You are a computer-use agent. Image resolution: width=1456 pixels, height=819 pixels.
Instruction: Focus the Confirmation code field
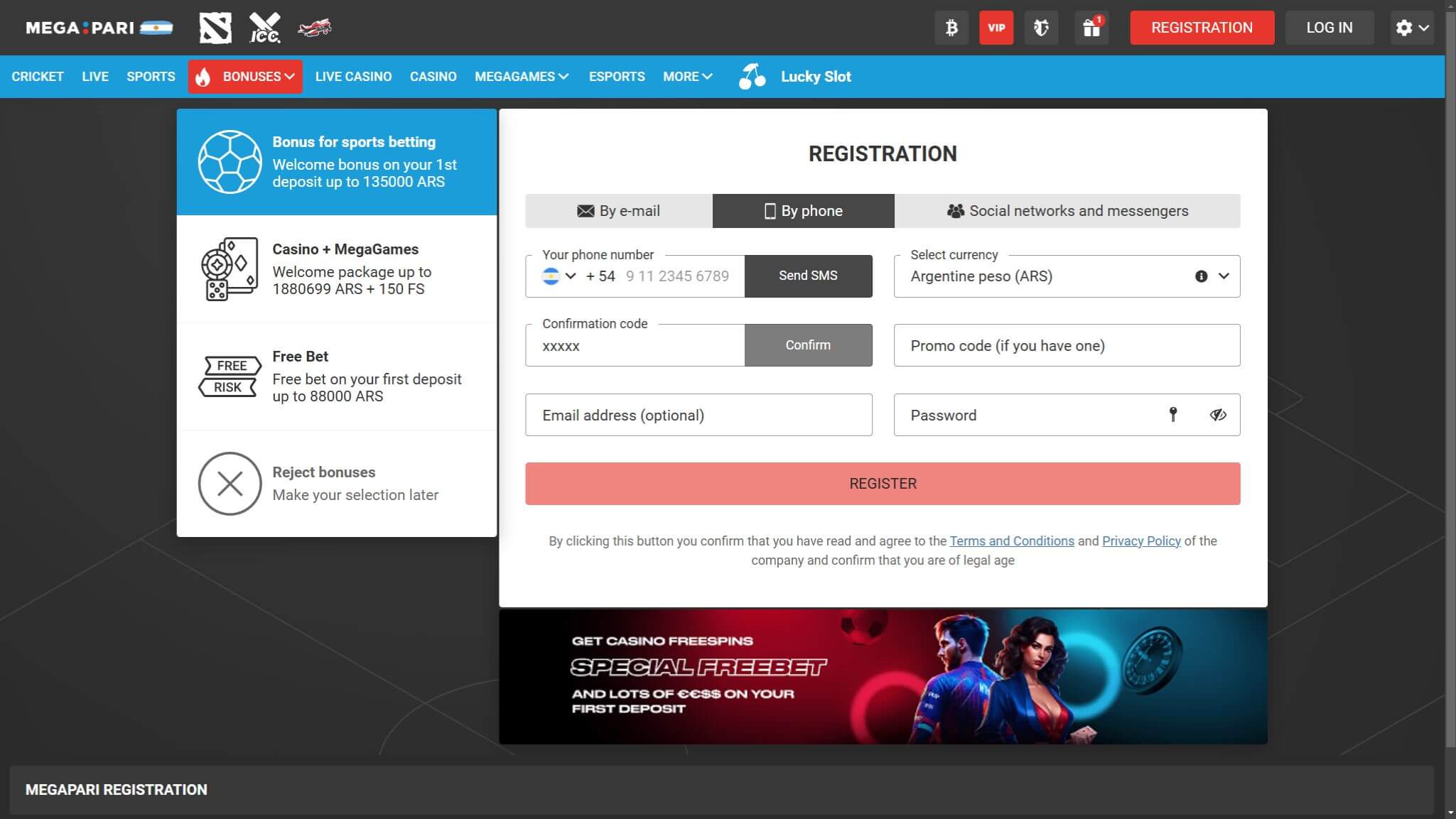635,346
